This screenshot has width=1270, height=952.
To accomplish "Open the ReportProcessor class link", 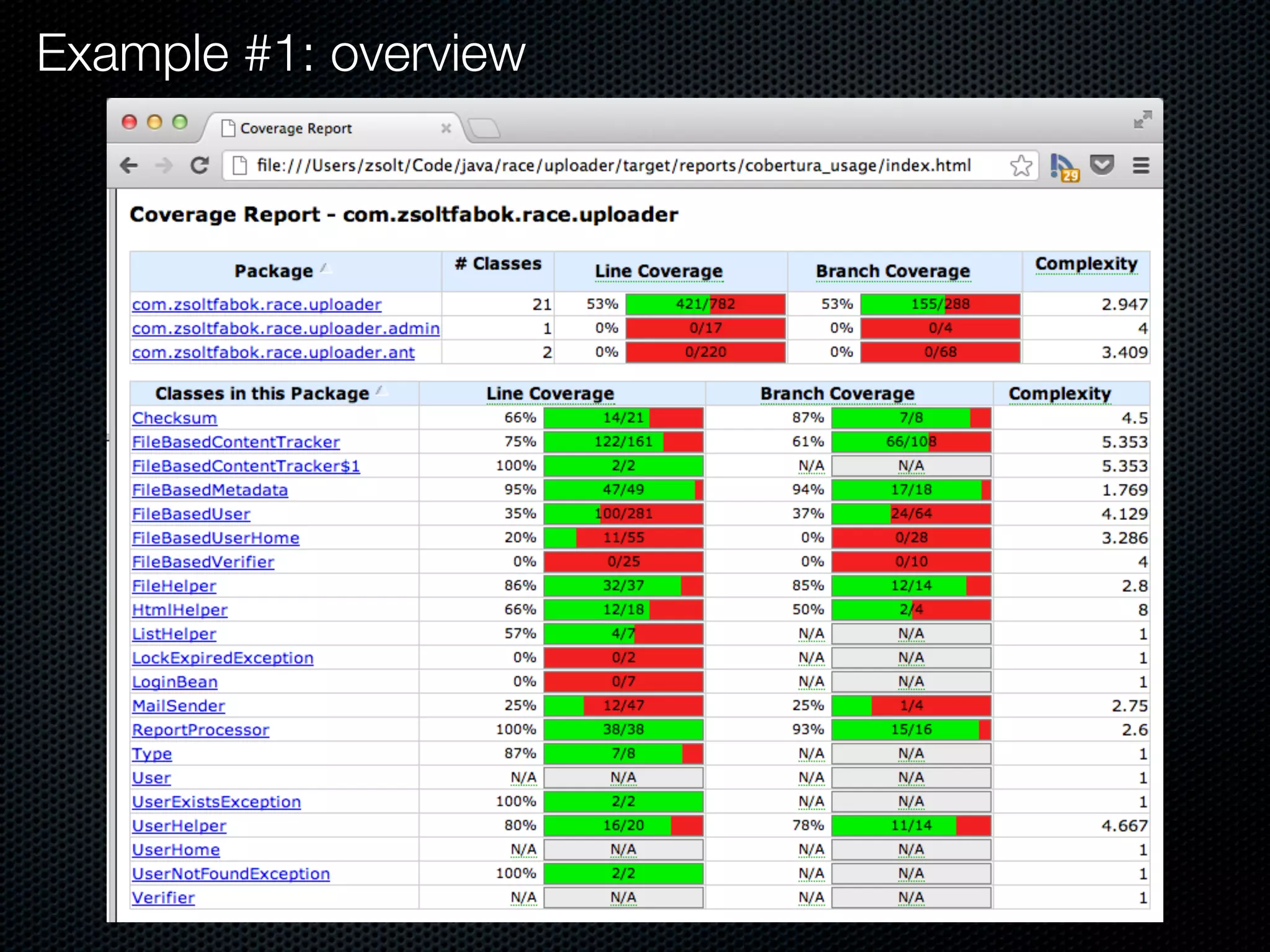I will pos(200,729).
